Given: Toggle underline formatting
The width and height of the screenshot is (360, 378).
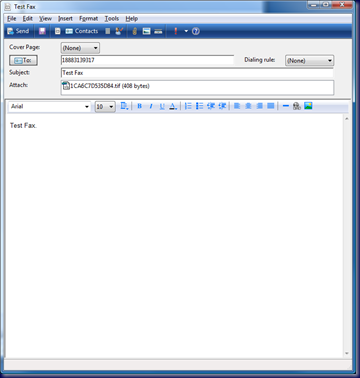Looking at the screenshot, I should click(162, 106).
